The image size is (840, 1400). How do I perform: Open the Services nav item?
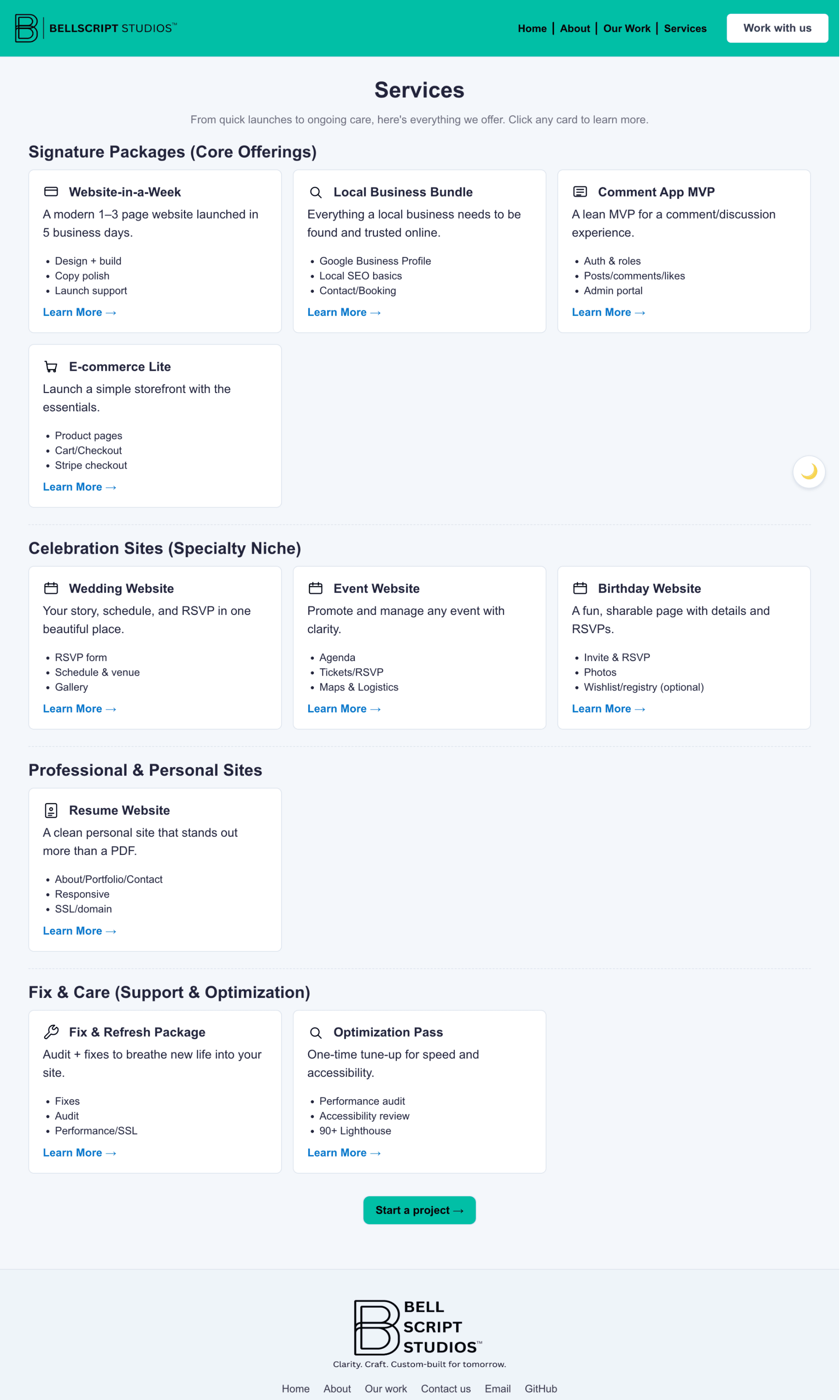[685, 28]
